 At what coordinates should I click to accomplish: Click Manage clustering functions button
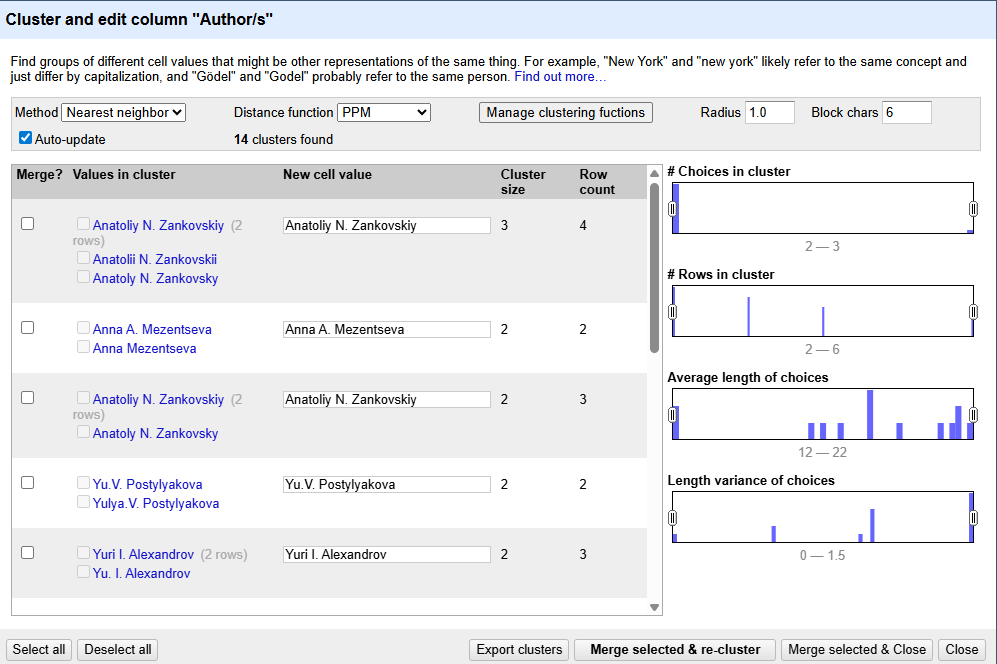tap(566, 113)
